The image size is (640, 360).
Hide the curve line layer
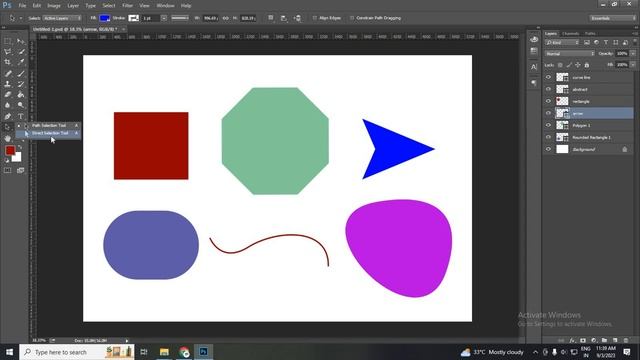548,77
